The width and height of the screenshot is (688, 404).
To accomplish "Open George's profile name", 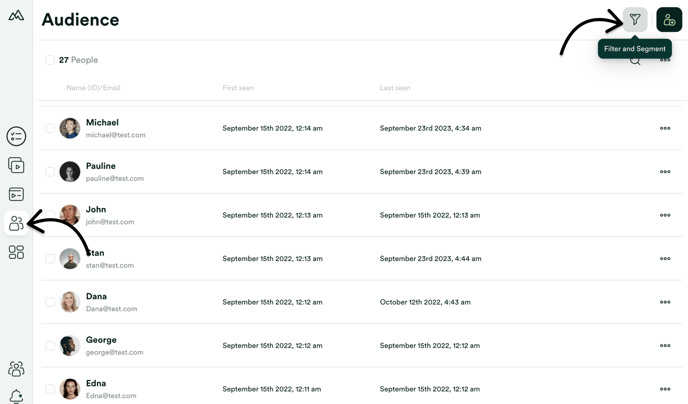I will (101, 340).
